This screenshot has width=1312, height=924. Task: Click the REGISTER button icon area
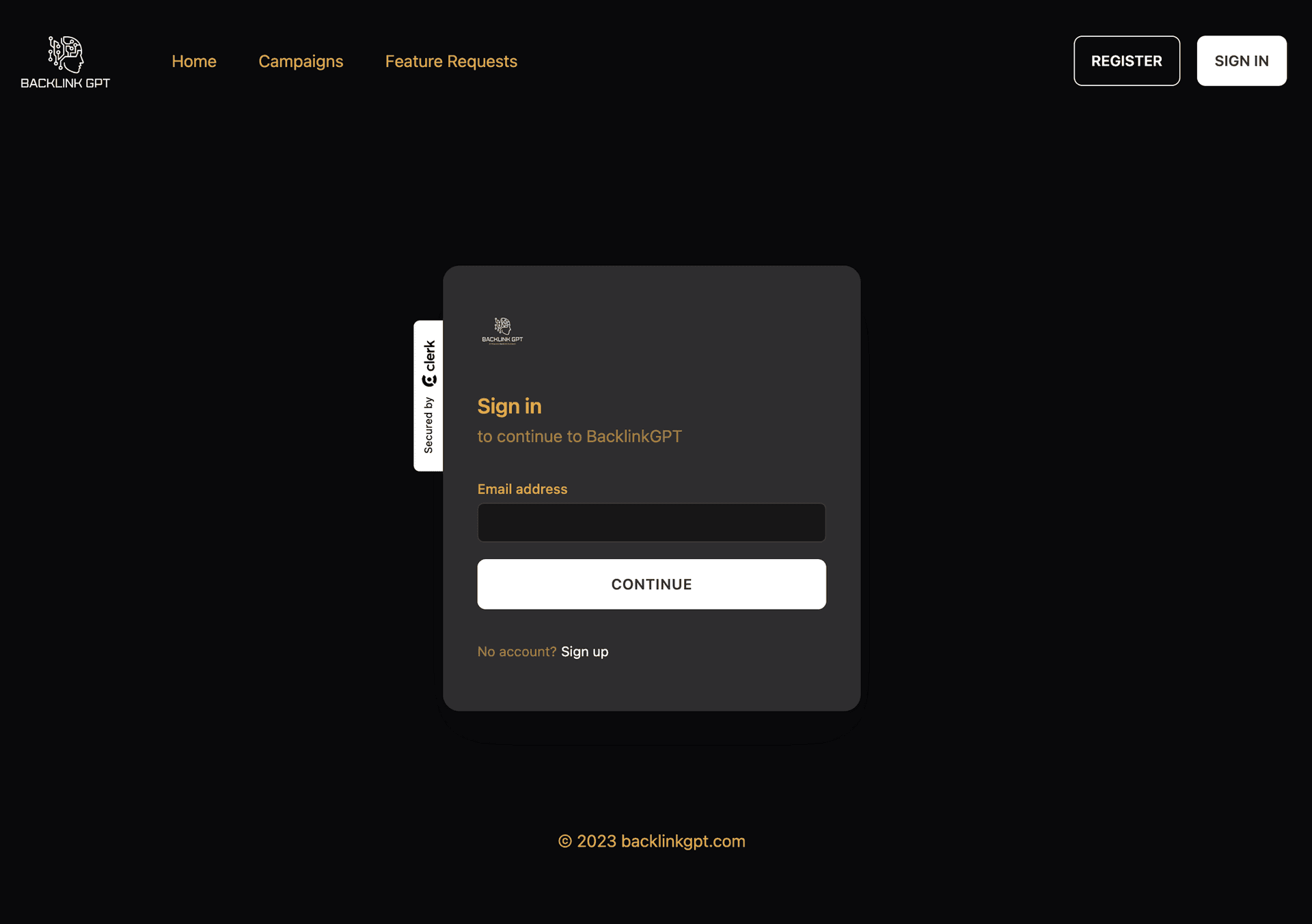click(1126, 60)
